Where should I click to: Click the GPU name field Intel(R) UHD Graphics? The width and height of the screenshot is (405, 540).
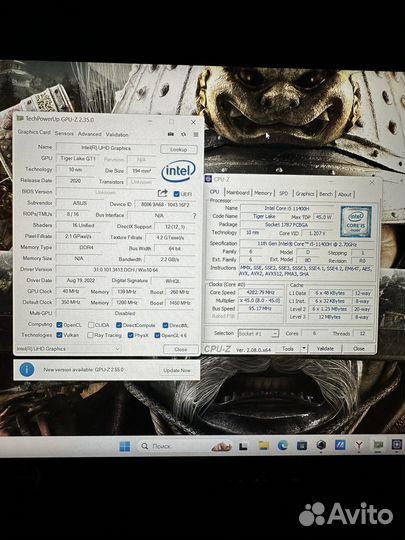point(106,148)
